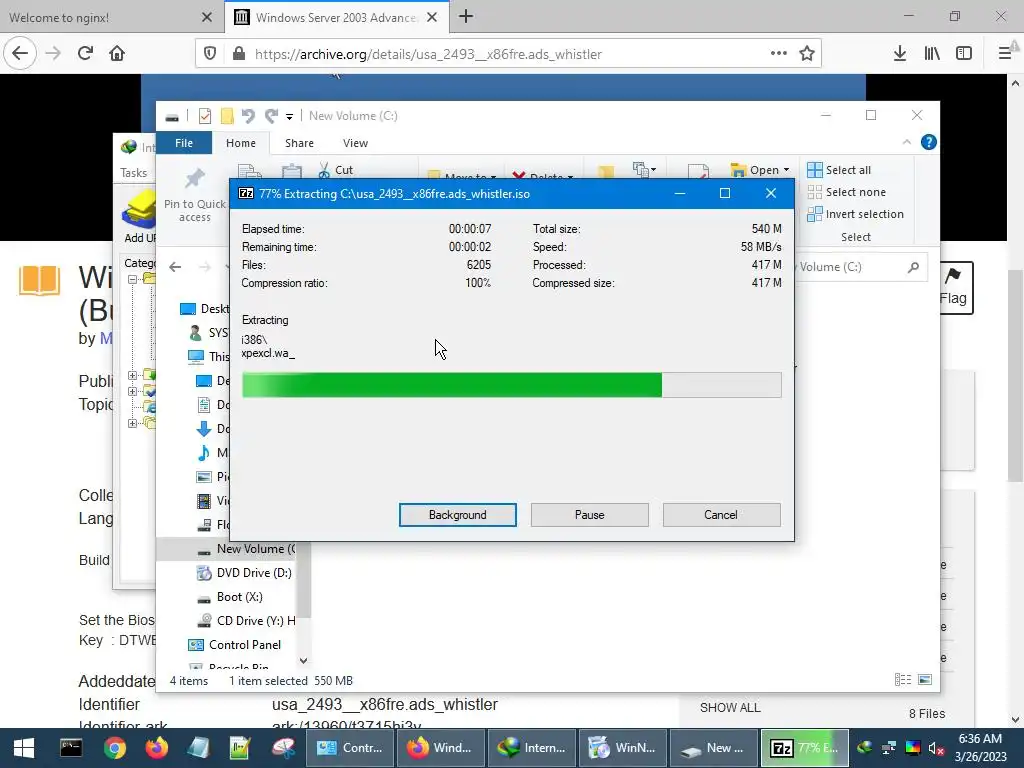This screenshot has width=1024, height=768.
Task: Open Tasks menu in background window
Action: (x=133, y=172)
